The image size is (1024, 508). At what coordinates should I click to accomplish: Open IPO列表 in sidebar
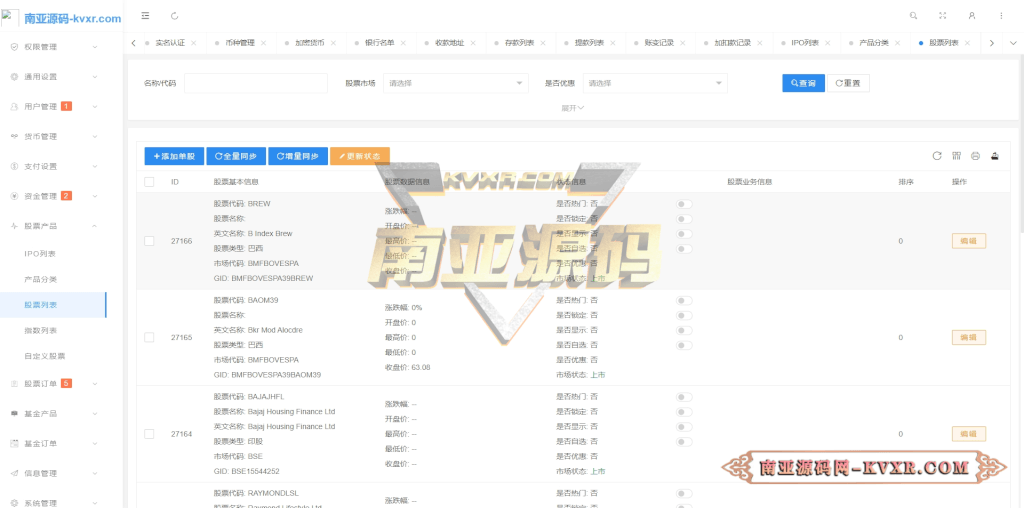tap(40, 253)
